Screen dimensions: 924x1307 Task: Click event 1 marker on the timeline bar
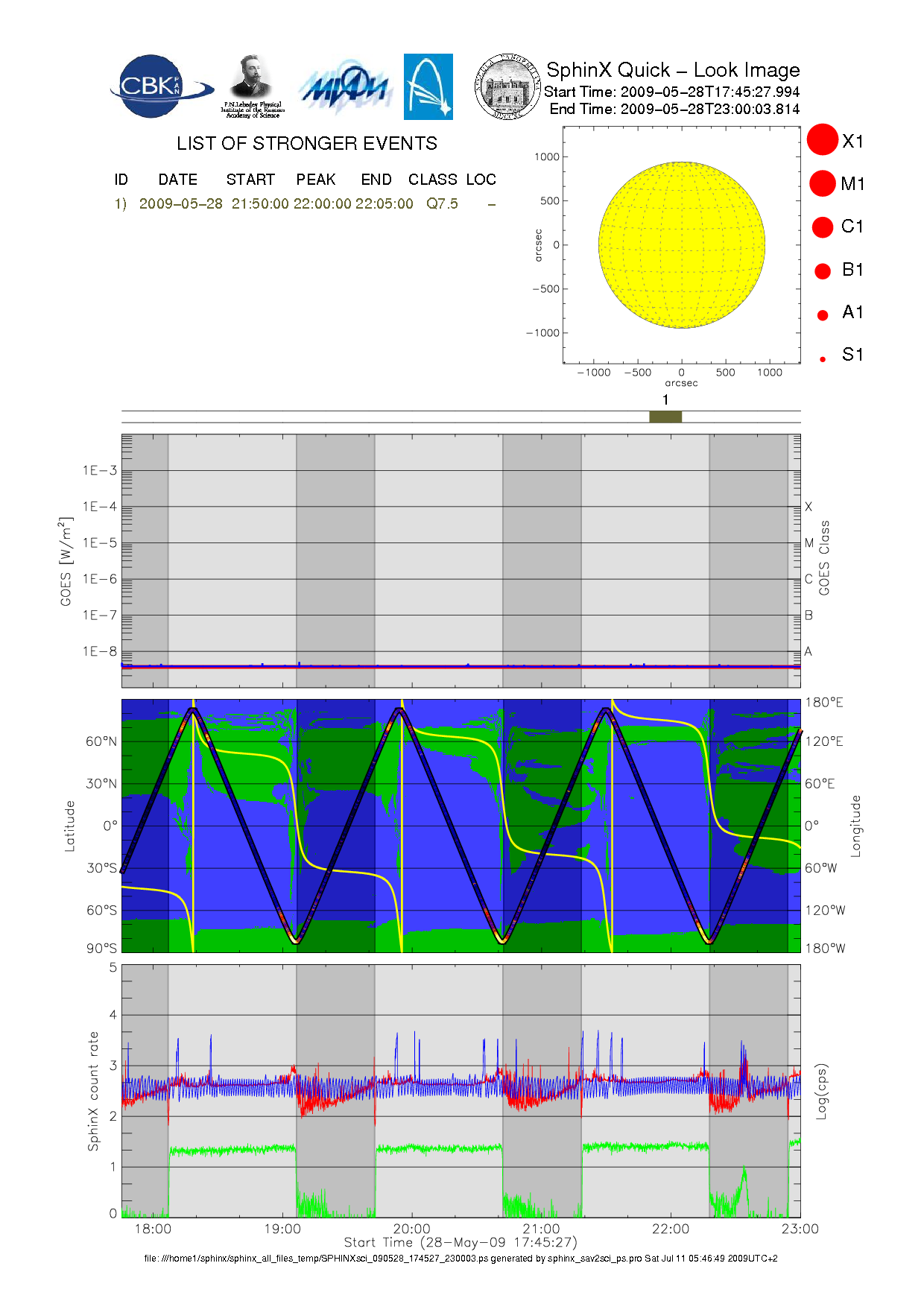tap(665, 417)
